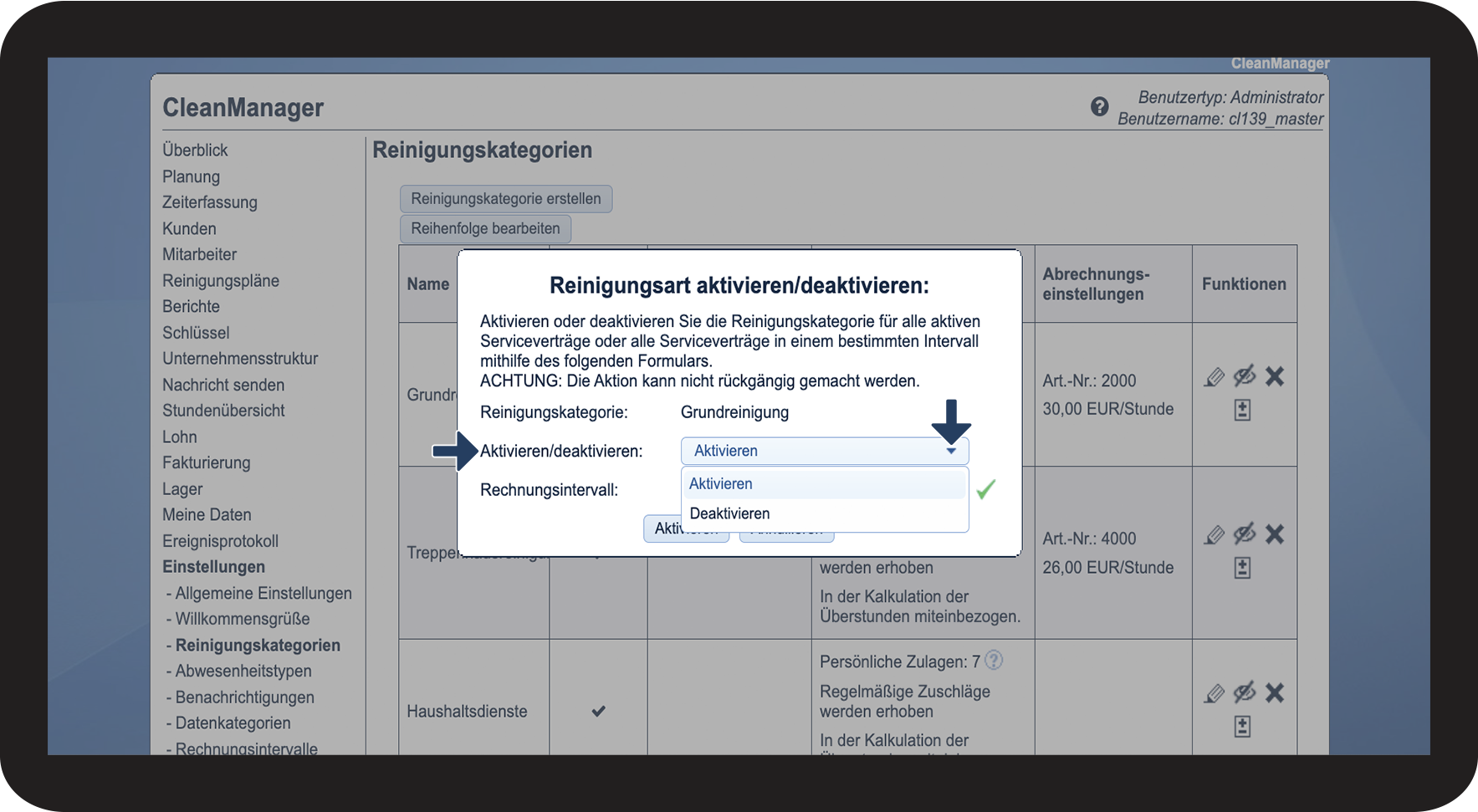Viewport: 1478px width, 812px height.
Task: Open Stundenübersicht
Action: click(223, 411)
